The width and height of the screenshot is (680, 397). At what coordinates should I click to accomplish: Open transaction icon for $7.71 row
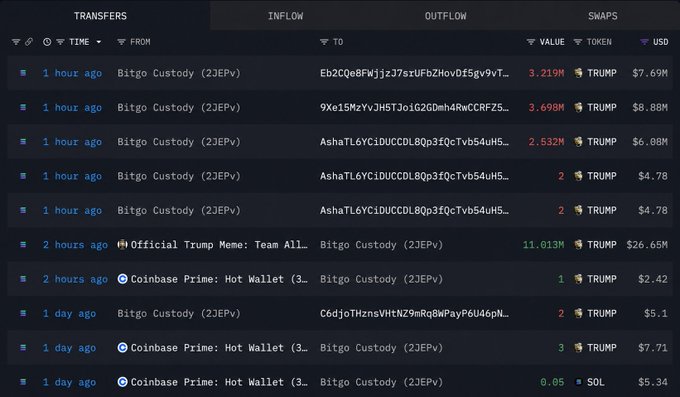[23, 348]
